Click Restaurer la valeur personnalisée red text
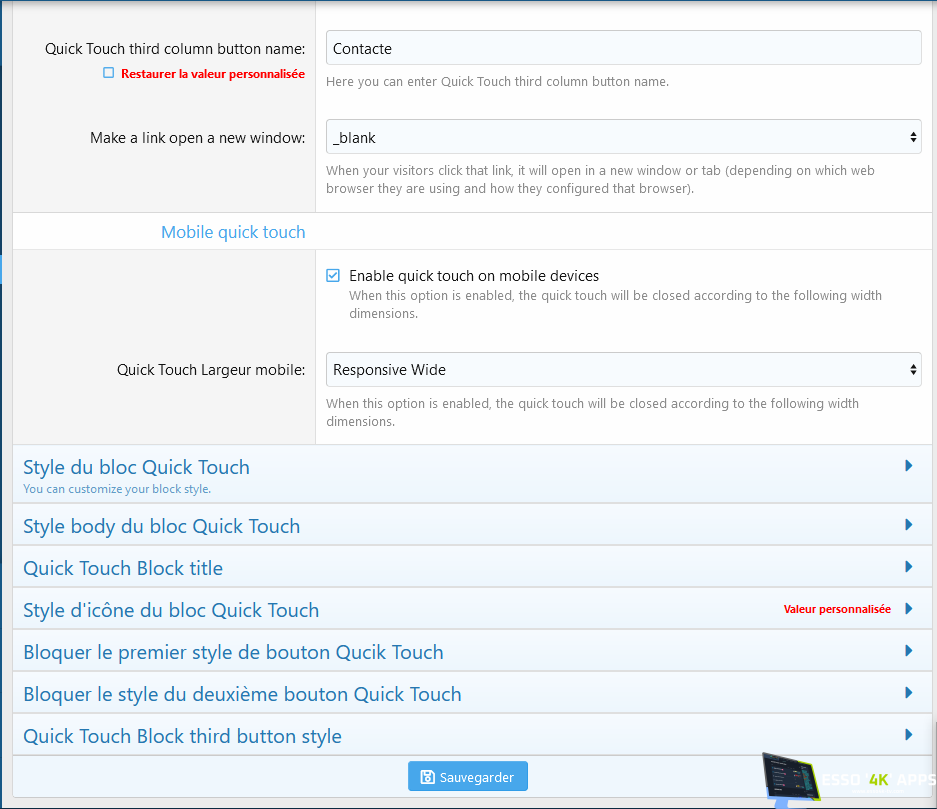Image resolution: width=937 pixels, height=809 pixels. tap(212, 74)
